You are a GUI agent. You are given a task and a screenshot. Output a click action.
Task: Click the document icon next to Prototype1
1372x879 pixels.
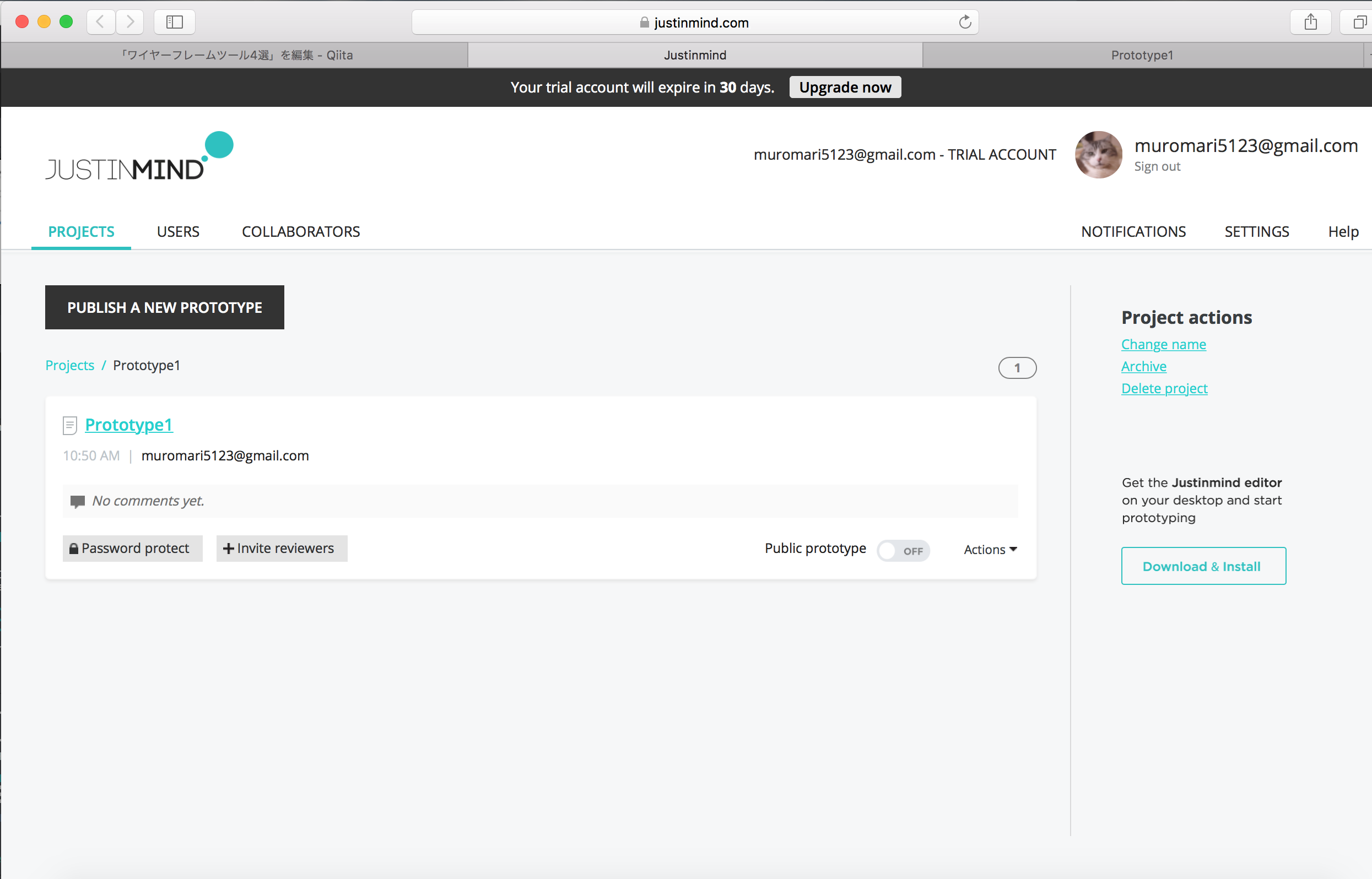[x=70, y=424]
